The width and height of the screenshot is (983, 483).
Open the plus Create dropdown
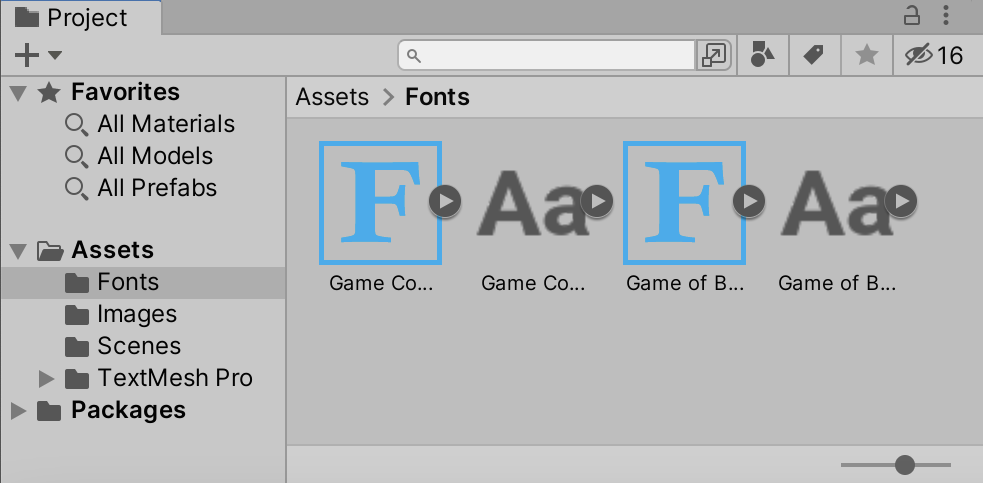click(38, 55)
